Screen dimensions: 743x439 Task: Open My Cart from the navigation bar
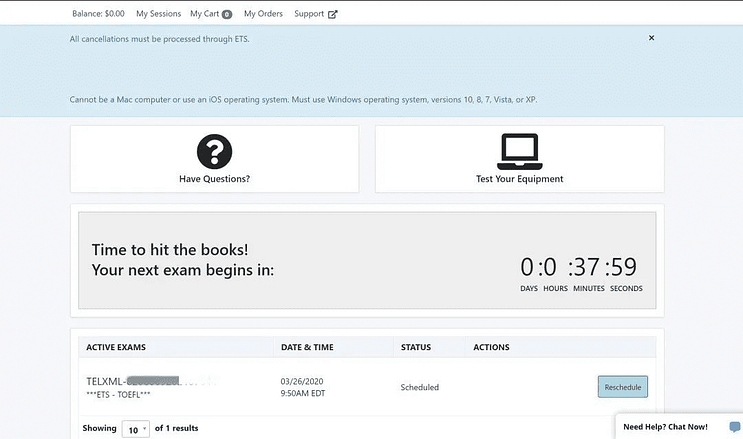[x=203, y=14]
